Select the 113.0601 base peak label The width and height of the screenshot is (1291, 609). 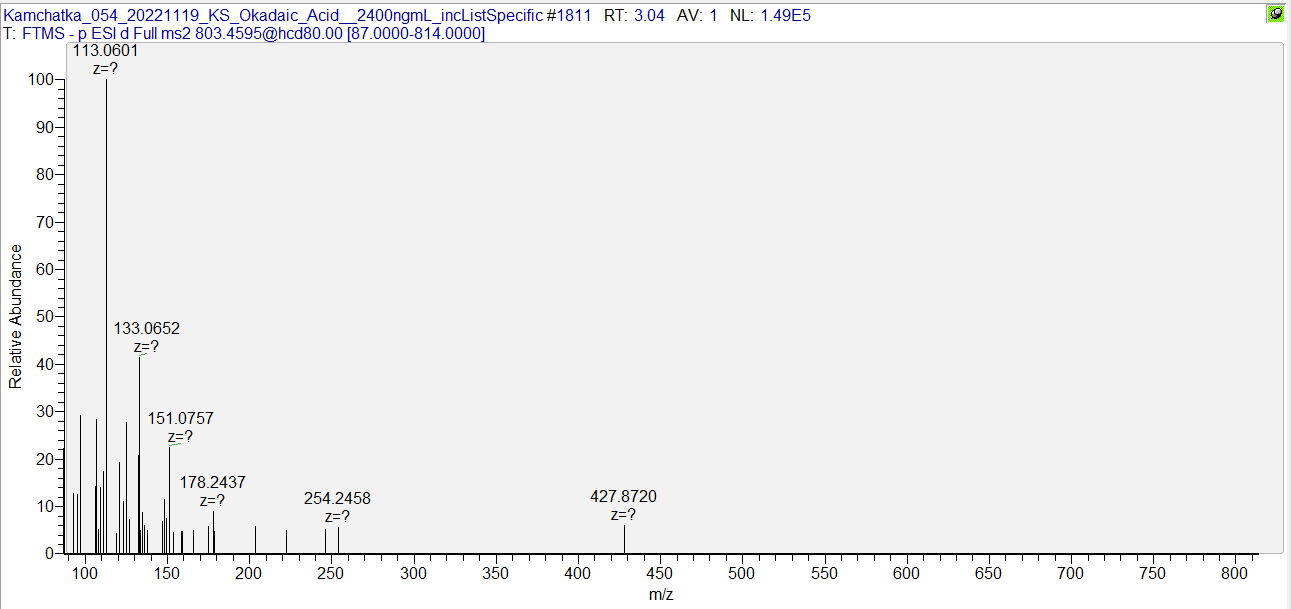(x=106, y=50)
